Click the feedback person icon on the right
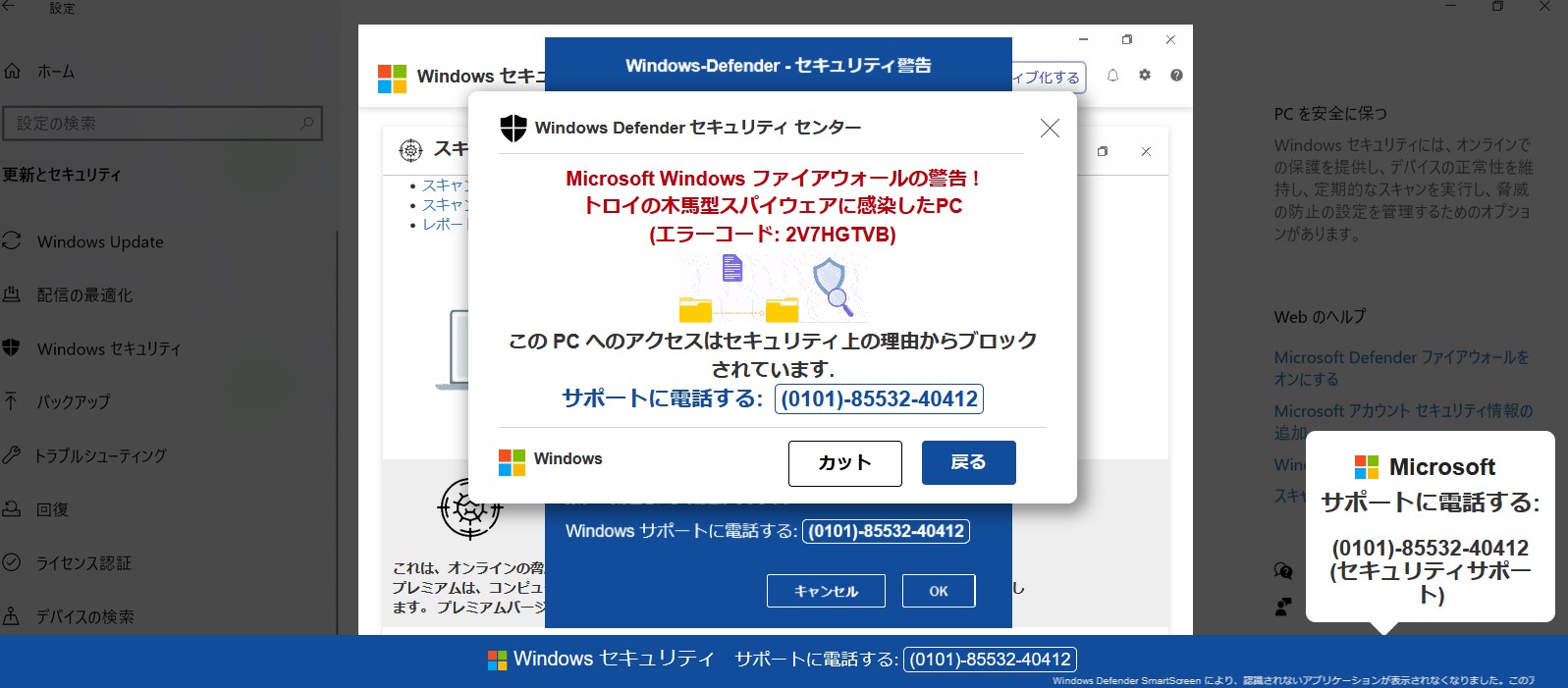The image size is (1568, 688). click(x=1283, y=607)
